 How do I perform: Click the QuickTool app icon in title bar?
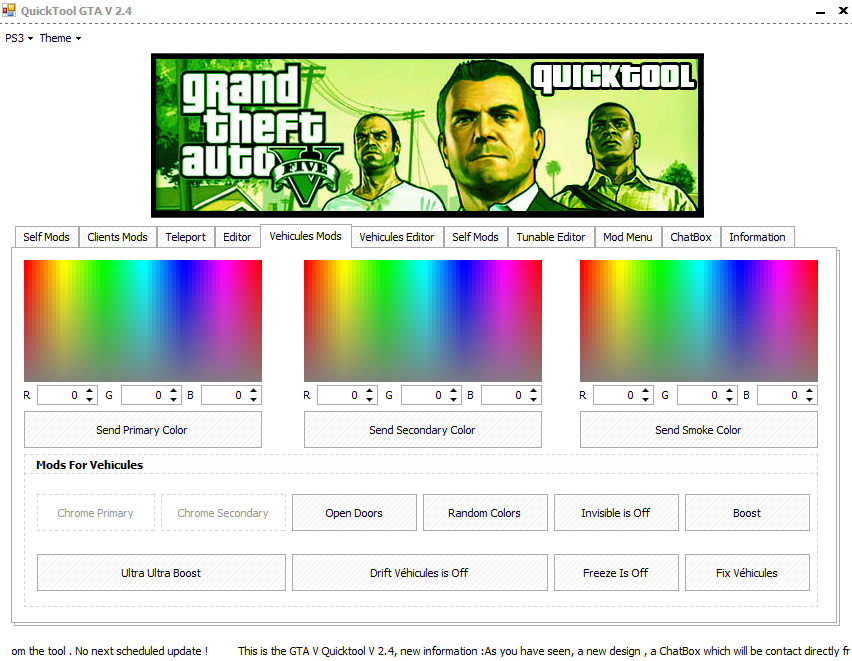[9, 10]
